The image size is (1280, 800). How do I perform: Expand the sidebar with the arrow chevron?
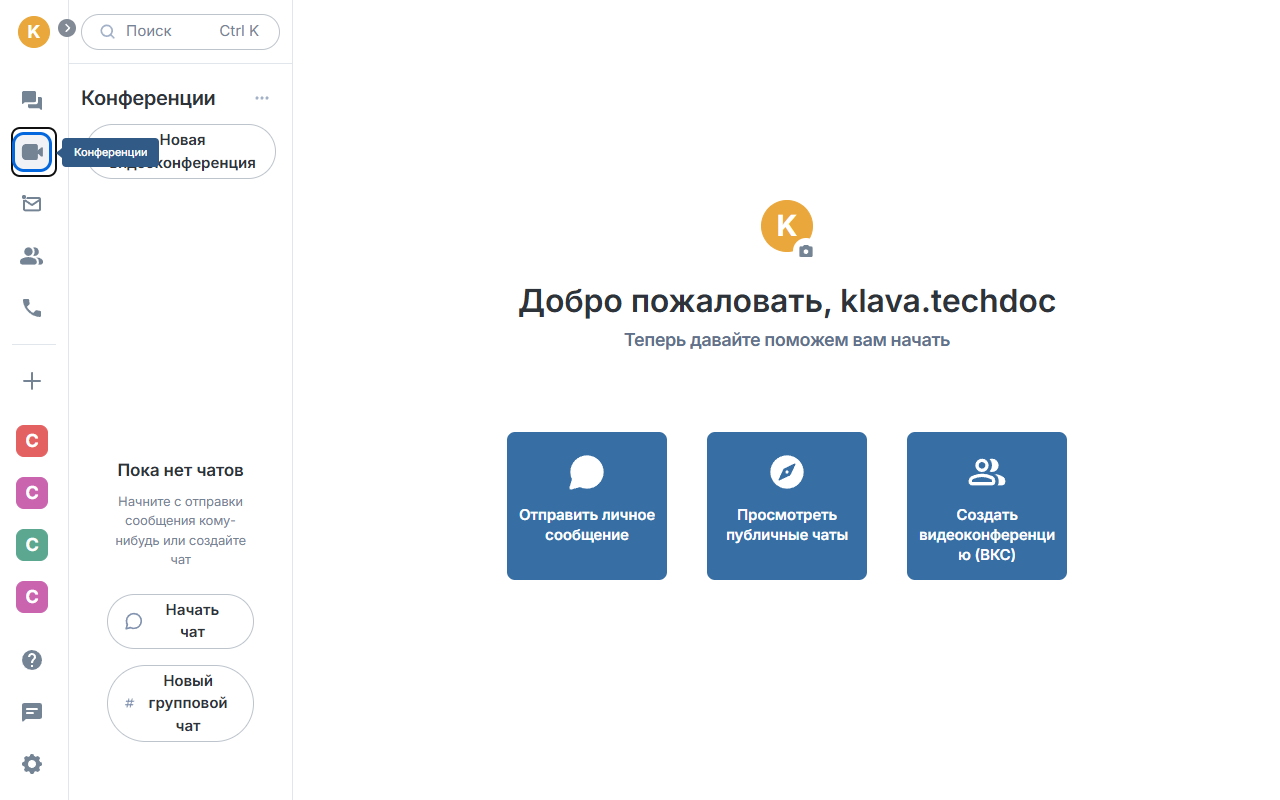[x=67, y=28]
